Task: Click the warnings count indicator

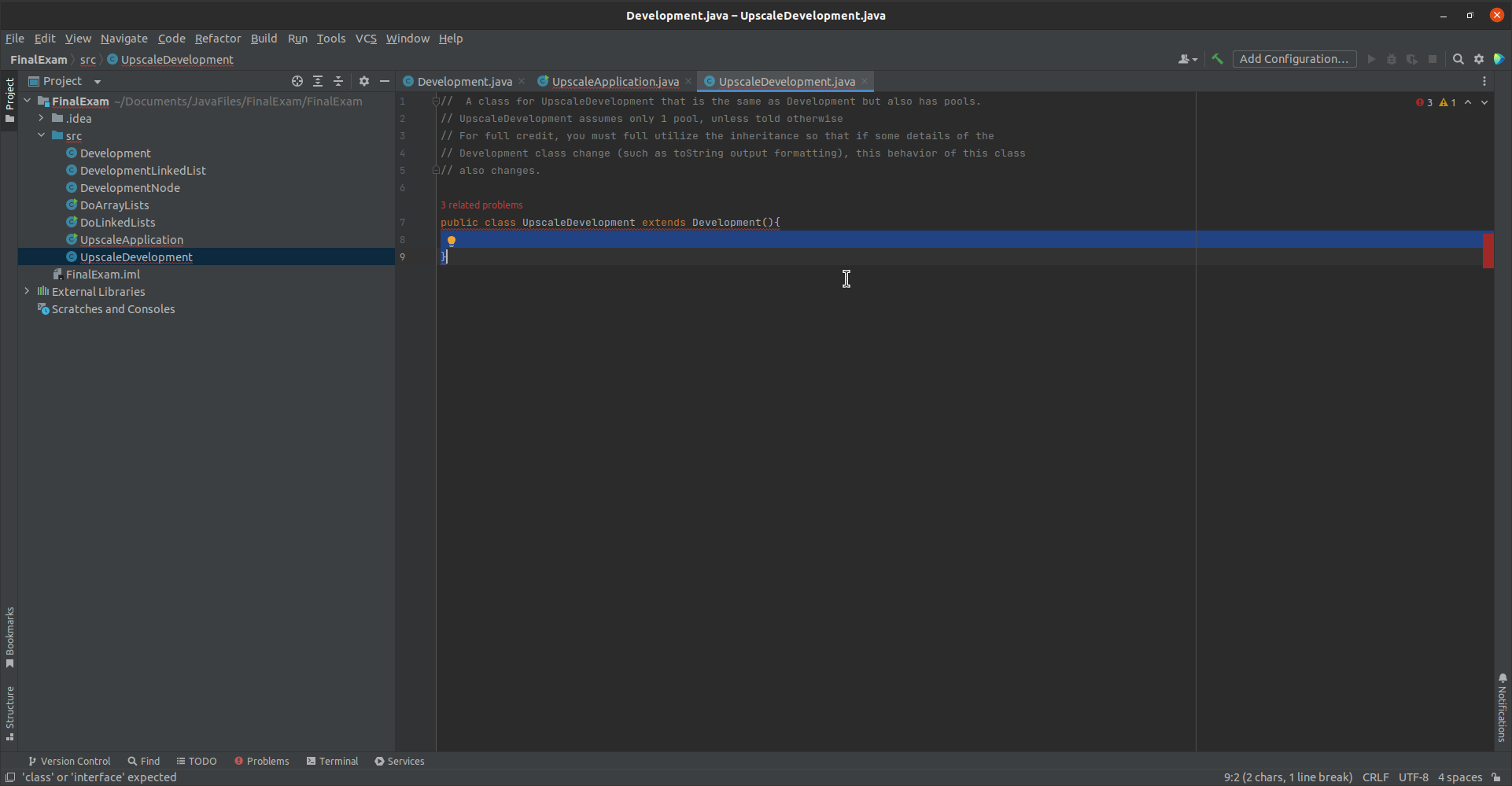Action: pyautogui.click(x=1447, y=102)
